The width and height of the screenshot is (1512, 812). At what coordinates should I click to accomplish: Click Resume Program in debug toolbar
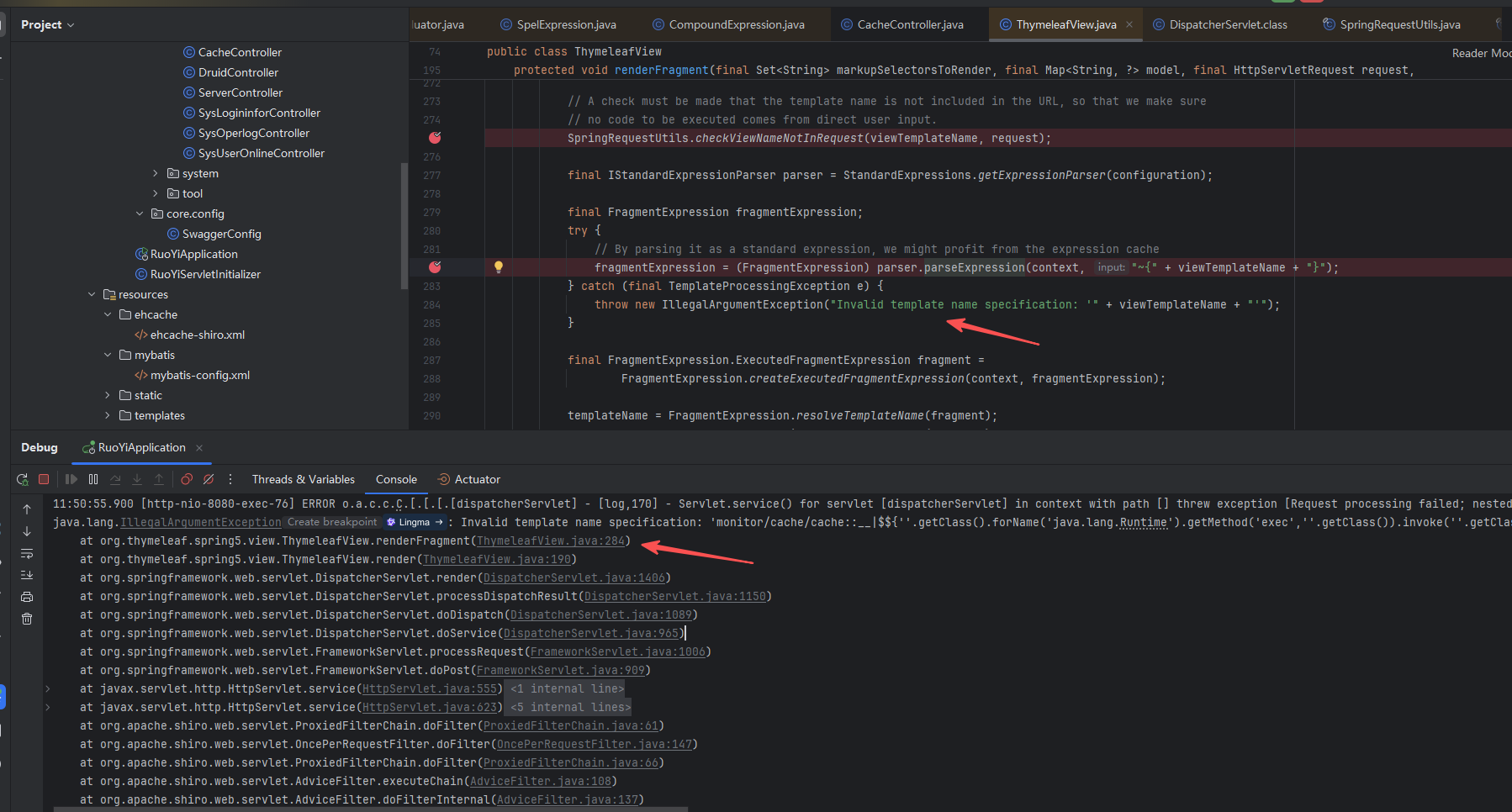tap(71, 479)
